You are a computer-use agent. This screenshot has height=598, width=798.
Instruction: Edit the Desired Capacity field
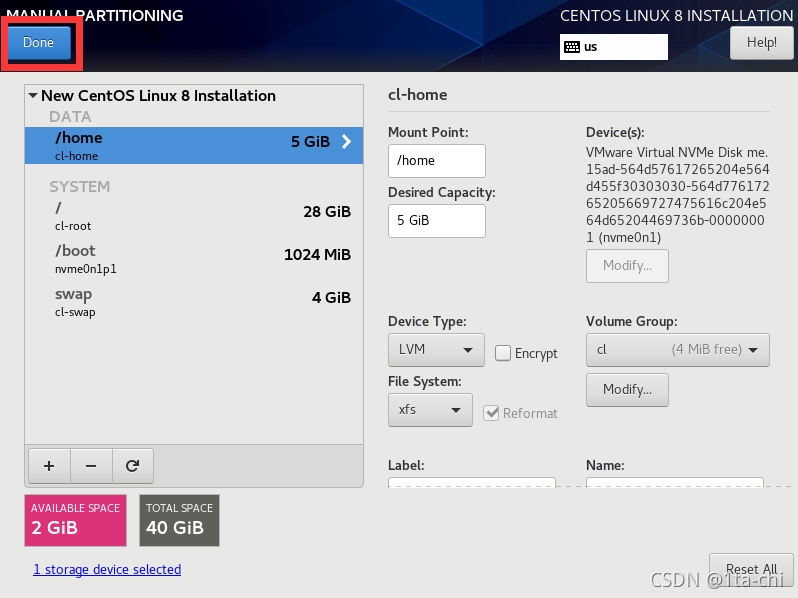[x=437, y=221]
